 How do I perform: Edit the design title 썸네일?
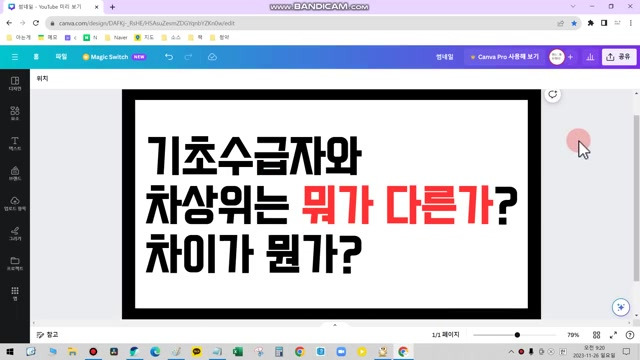[x=444, y=57]
